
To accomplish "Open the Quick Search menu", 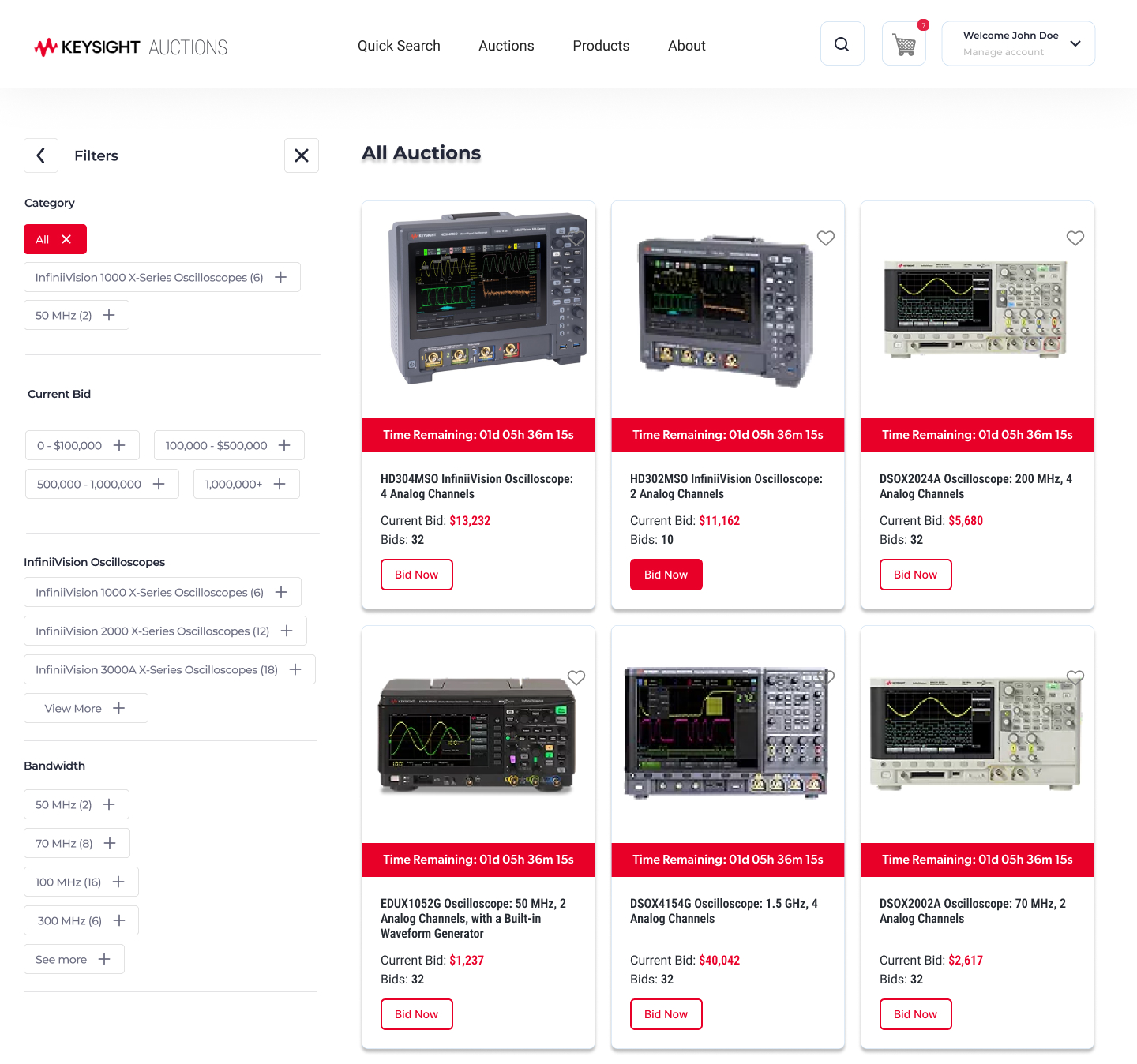I will click(399, 46).
